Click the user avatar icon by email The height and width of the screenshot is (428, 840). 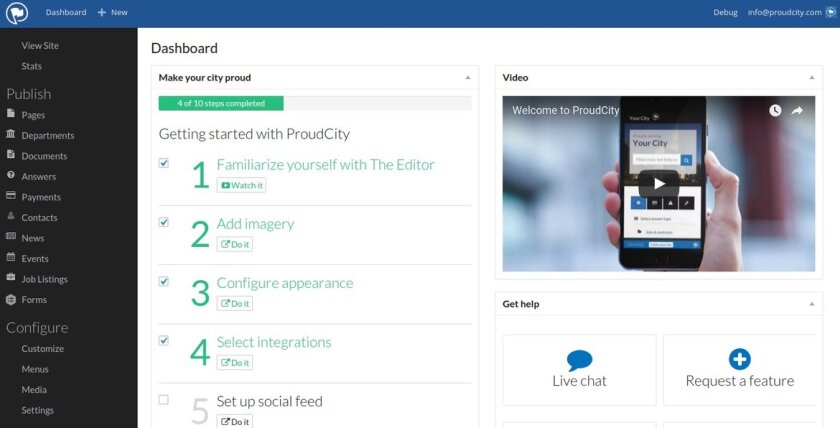[x=831, y=12]
